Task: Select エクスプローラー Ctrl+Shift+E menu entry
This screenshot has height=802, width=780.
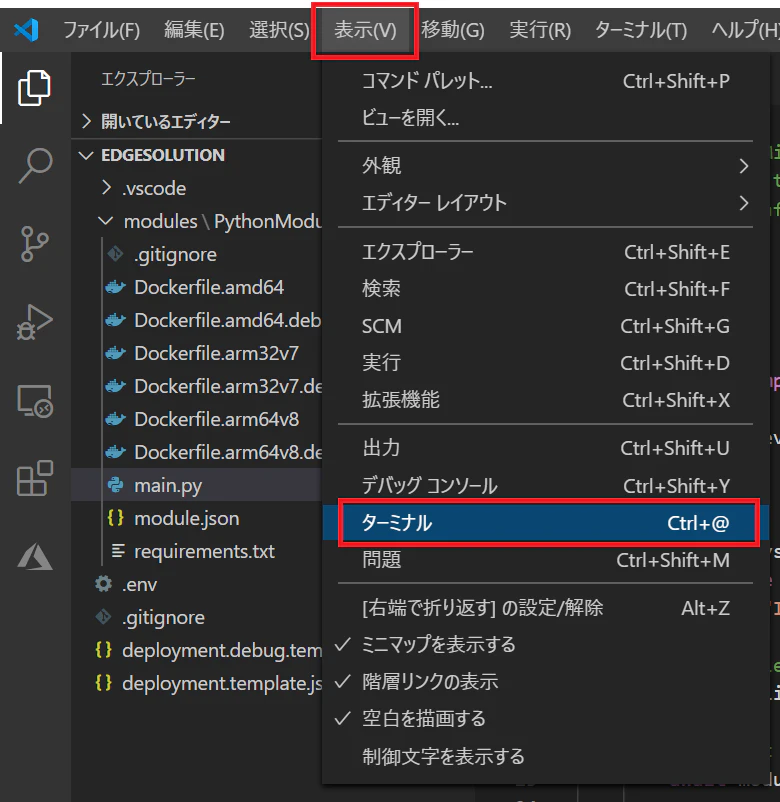Action: click(x=545, y=252)
